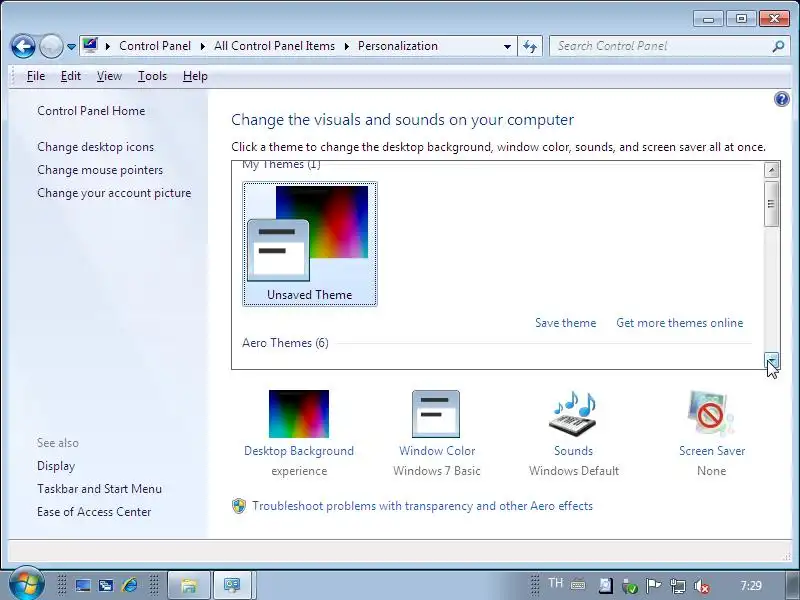
Task: Refresh the Personalization page
Action: coord(530,46)
